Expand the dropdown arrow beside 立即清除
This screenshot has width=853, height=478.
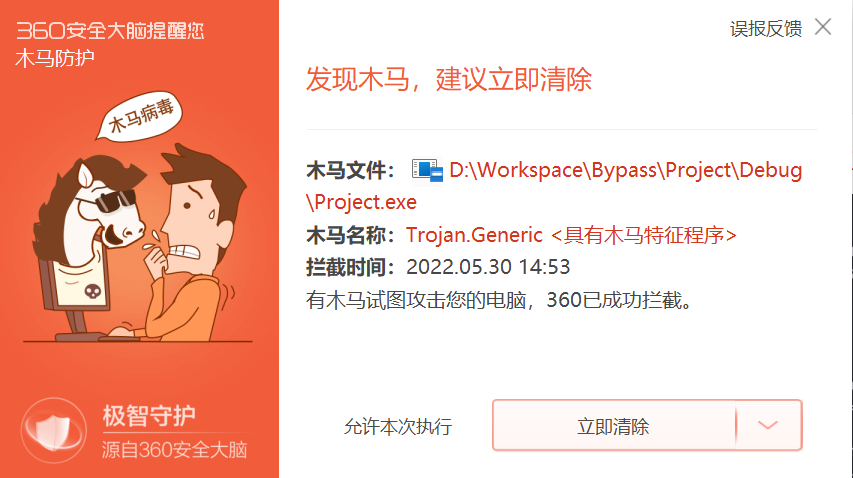pyautogui.click(x=768, y=425)
